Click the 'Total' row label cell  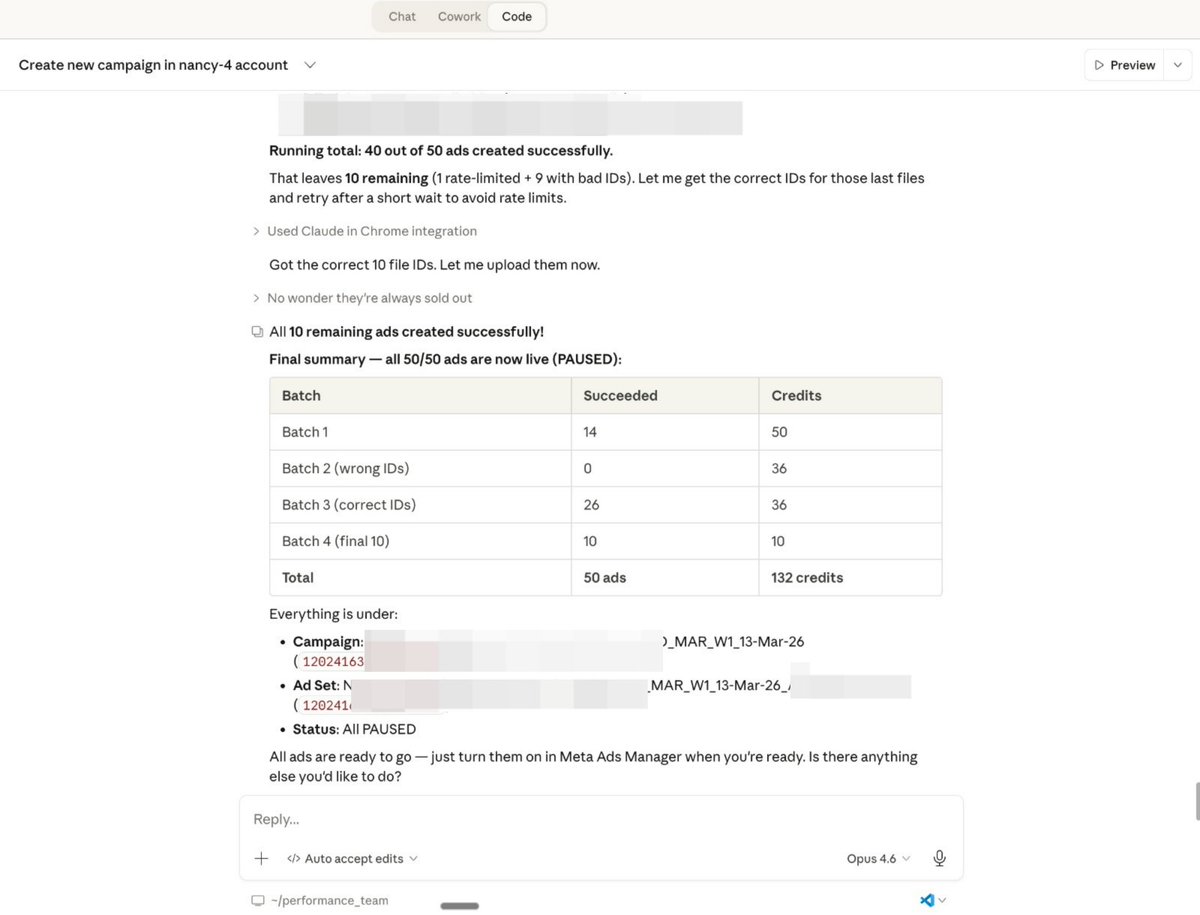(420, 578)
